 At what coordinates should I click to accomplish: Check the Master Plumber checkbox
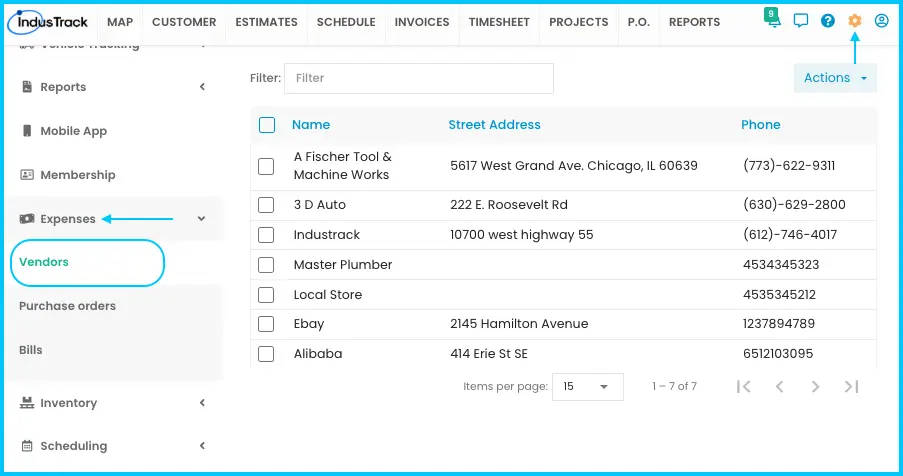coord(266,265)
